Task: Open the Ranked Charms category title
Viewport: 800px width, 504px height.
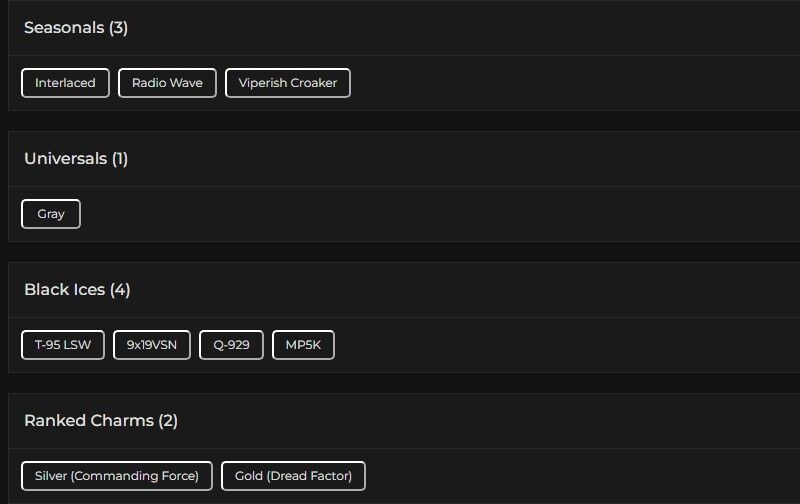Action: [x=101, y=421]
